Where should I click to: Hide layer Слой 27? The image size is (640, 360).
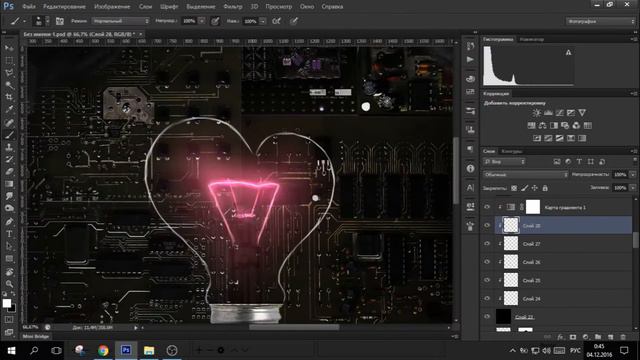click(x=487, y=243)
